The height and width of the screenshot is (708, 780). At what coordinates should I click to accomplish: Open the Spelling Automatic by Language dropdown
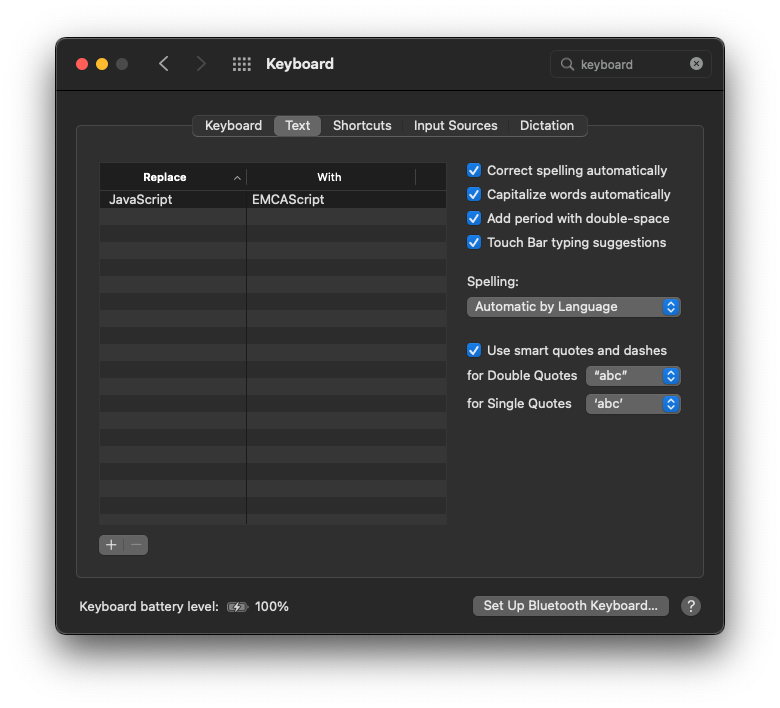574,306
